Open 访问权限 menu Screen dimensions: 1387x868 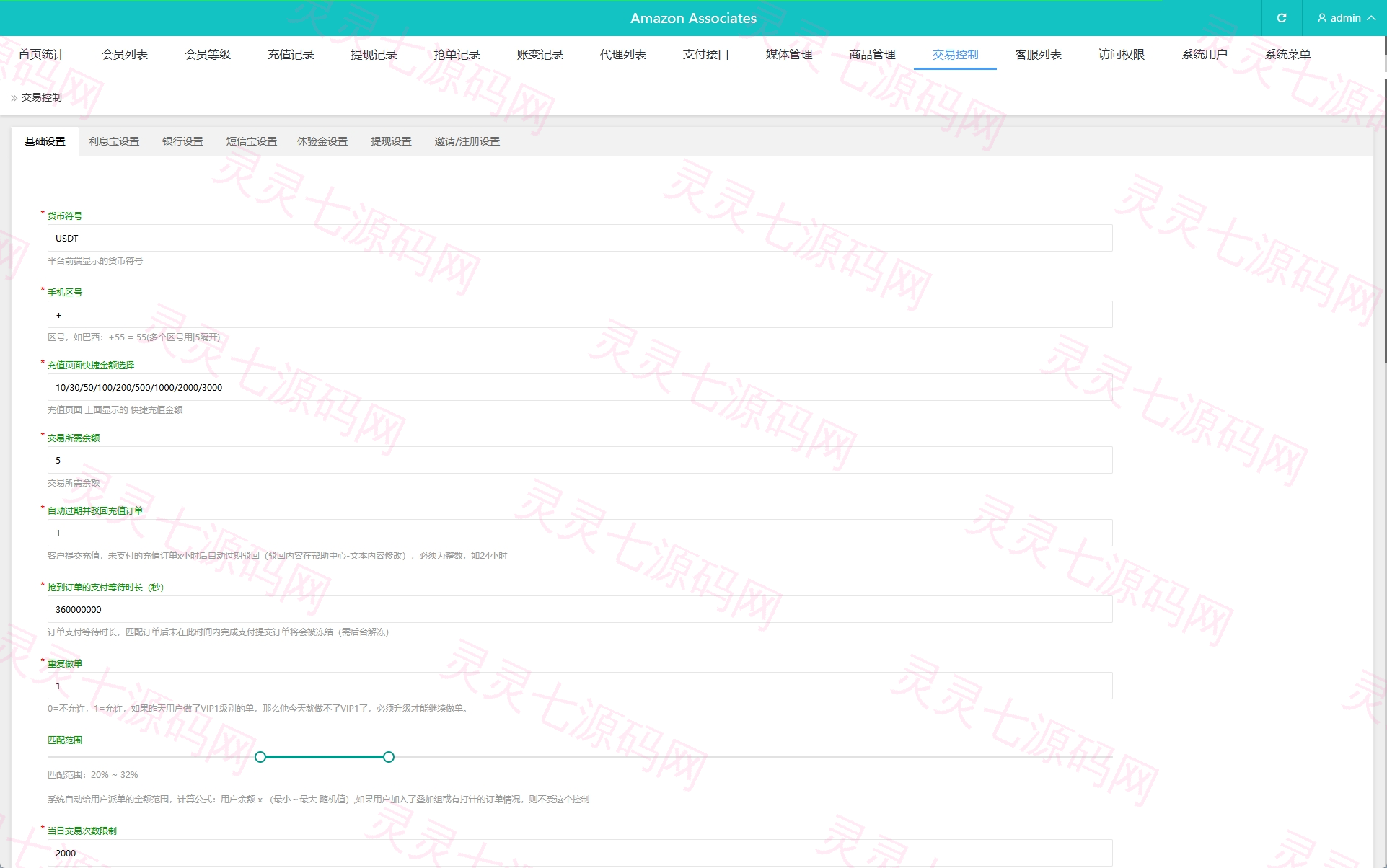pyautogui.click(x=1122, y=55)
